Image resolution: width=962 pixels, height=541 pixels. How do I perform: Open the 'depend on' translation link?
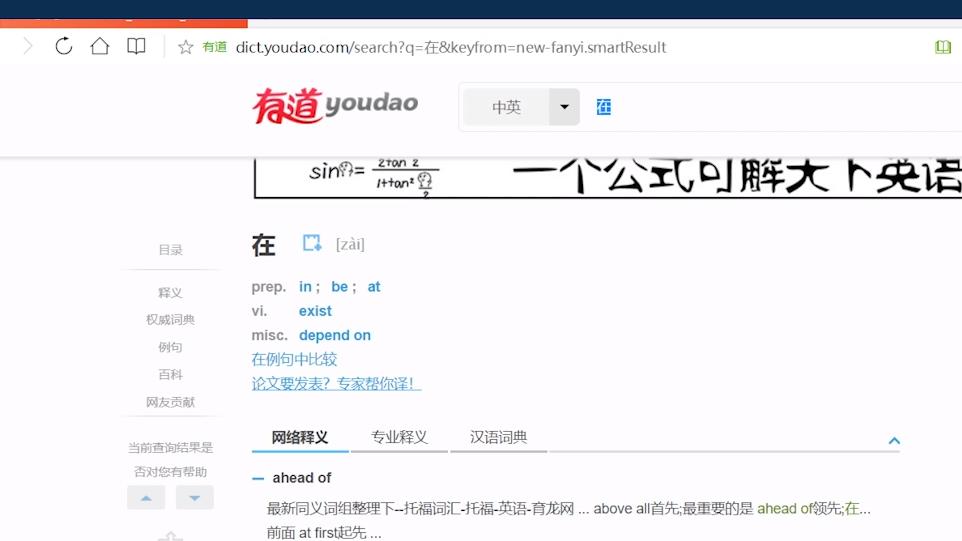click(334, 335)
